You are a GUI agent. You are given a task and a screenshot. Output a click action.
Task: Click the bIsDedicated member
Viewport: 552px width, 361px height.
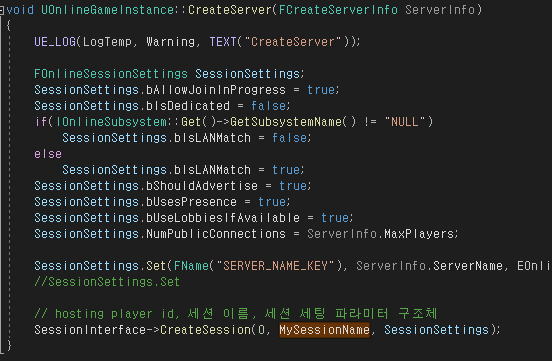(188, 106)
